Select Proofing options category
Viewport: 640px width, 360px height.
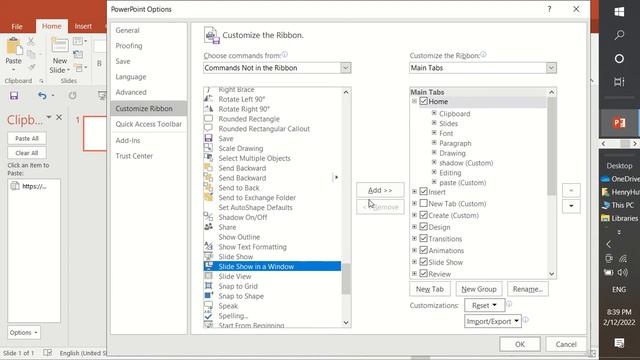tap(129, 46)
